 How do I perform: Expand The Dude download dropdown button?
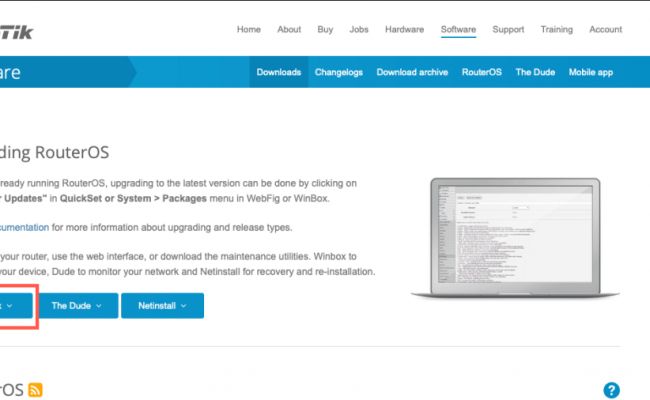coord(78,306)
